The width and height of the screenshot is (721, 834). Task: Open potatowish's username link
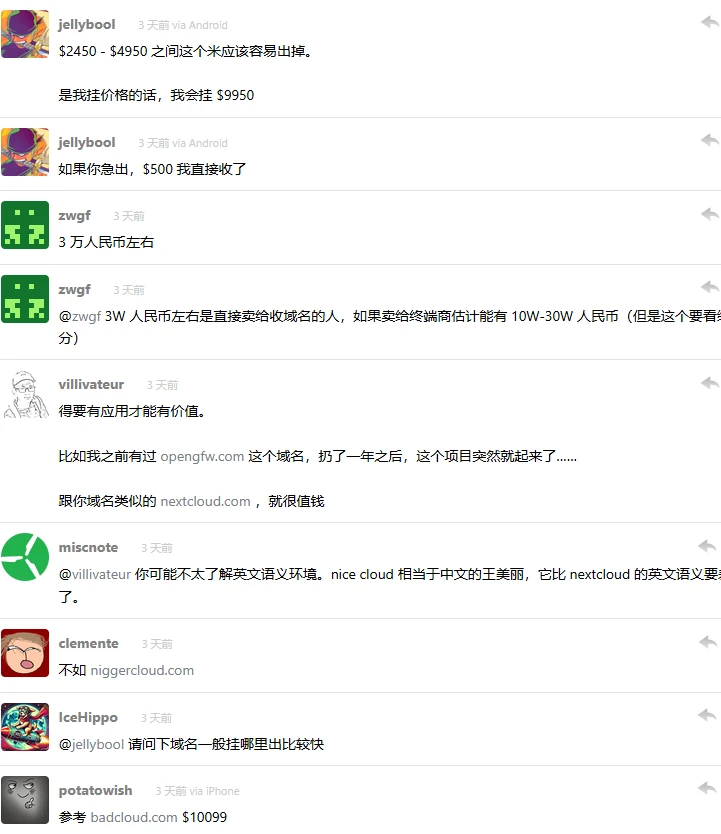(95, 790)
